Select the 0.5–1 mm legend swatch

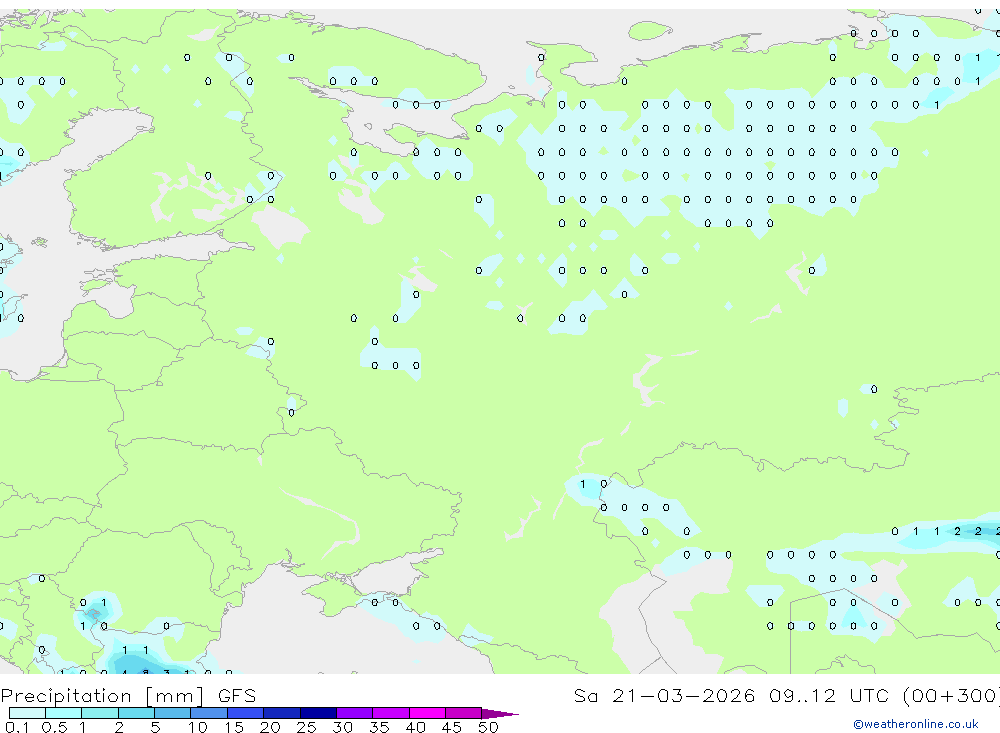point(64,713)
